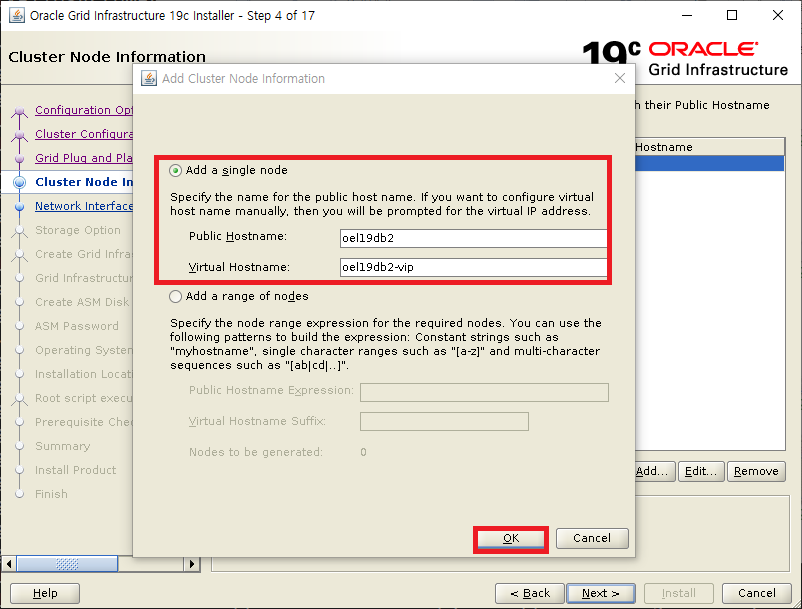Image resolution: width=802 pixels, height=609 pixels.
Task: Click the Installation Location step
Action: 83,374
